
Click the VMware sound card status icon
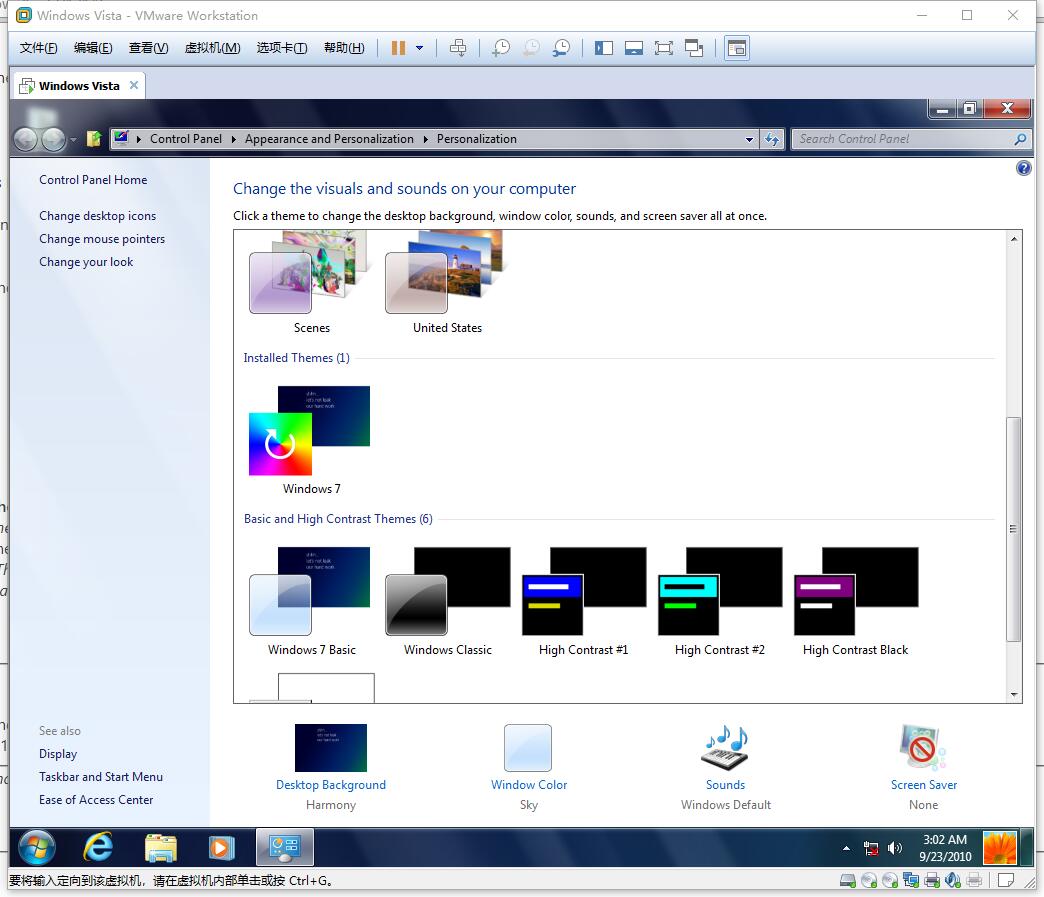[953, 880]
